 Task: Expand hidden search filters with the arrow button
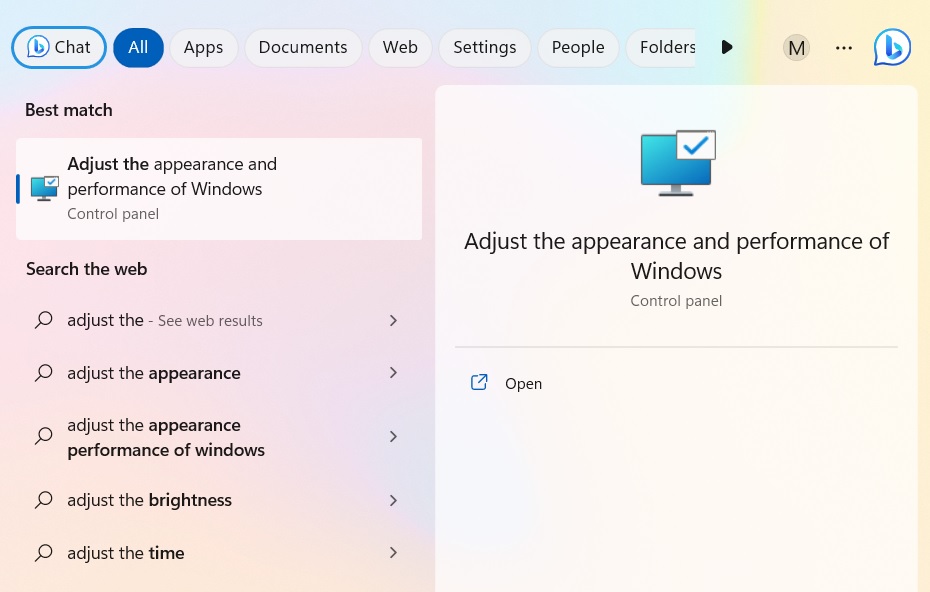727,47
